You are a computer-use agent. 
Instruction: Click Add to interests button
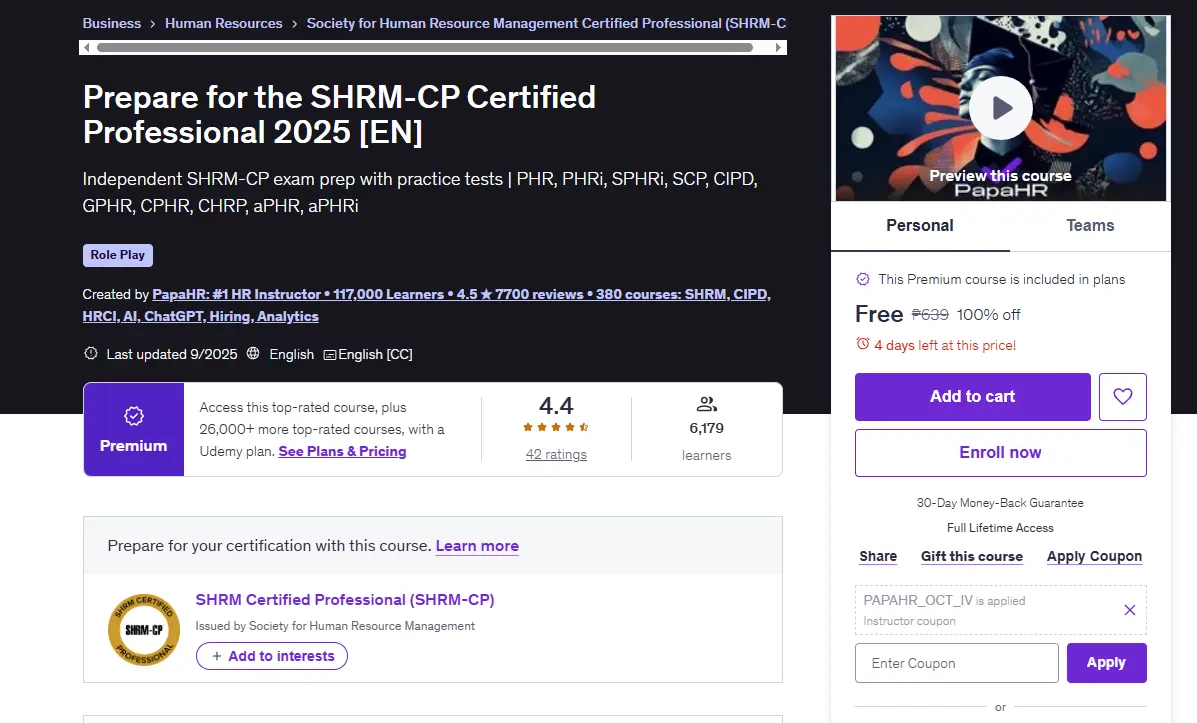(272, 656)
